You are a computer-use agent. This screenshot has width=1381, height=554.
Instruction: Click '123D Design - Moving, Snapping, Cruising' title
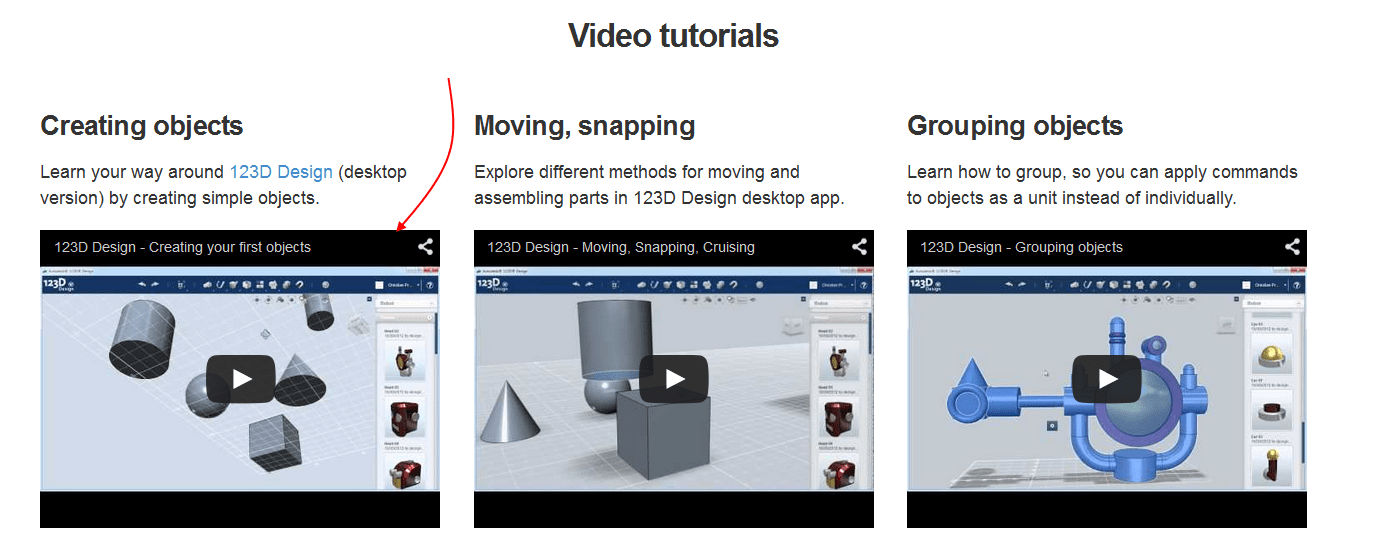coord(621,247)
